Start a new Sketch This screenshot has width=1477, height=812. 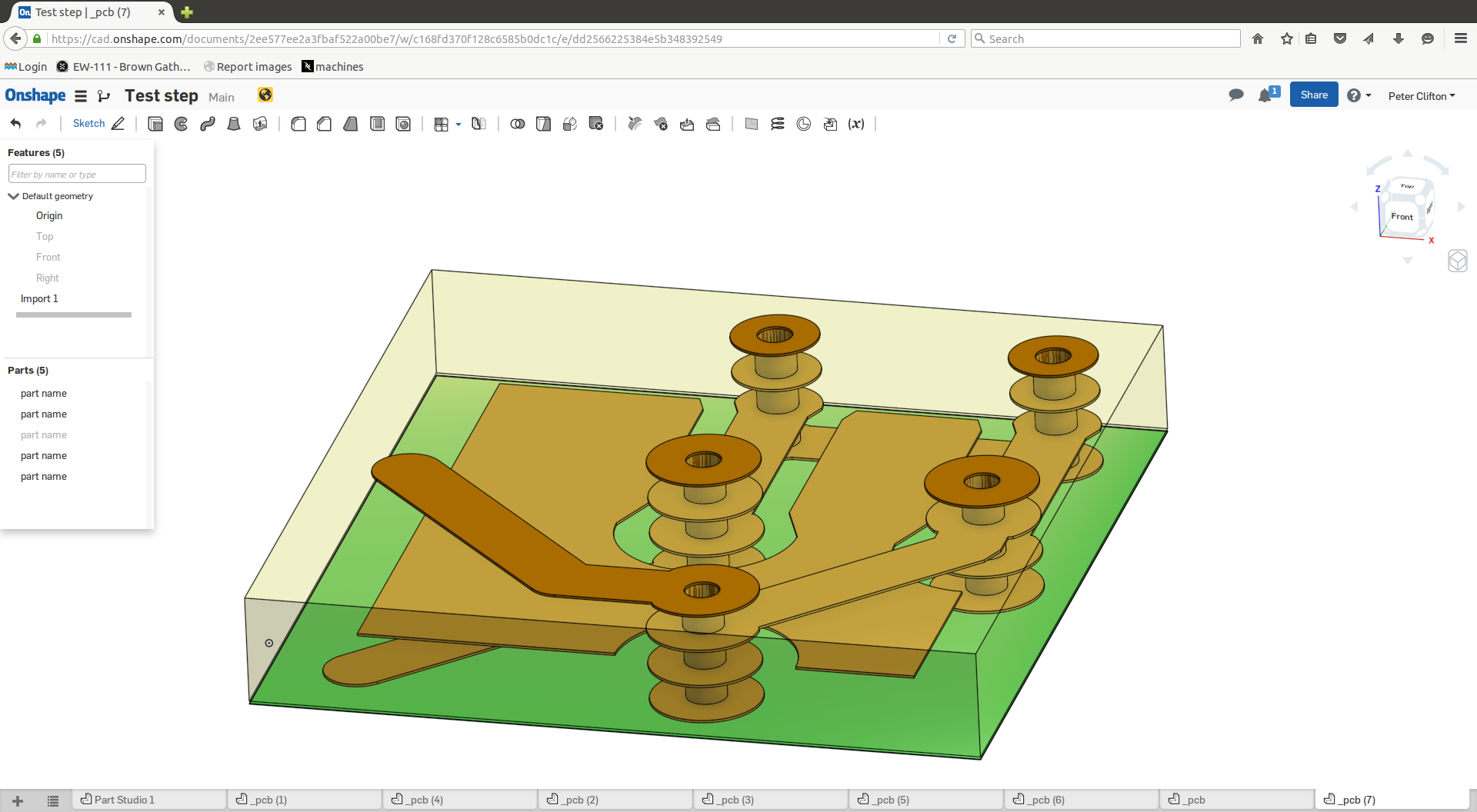98,124
